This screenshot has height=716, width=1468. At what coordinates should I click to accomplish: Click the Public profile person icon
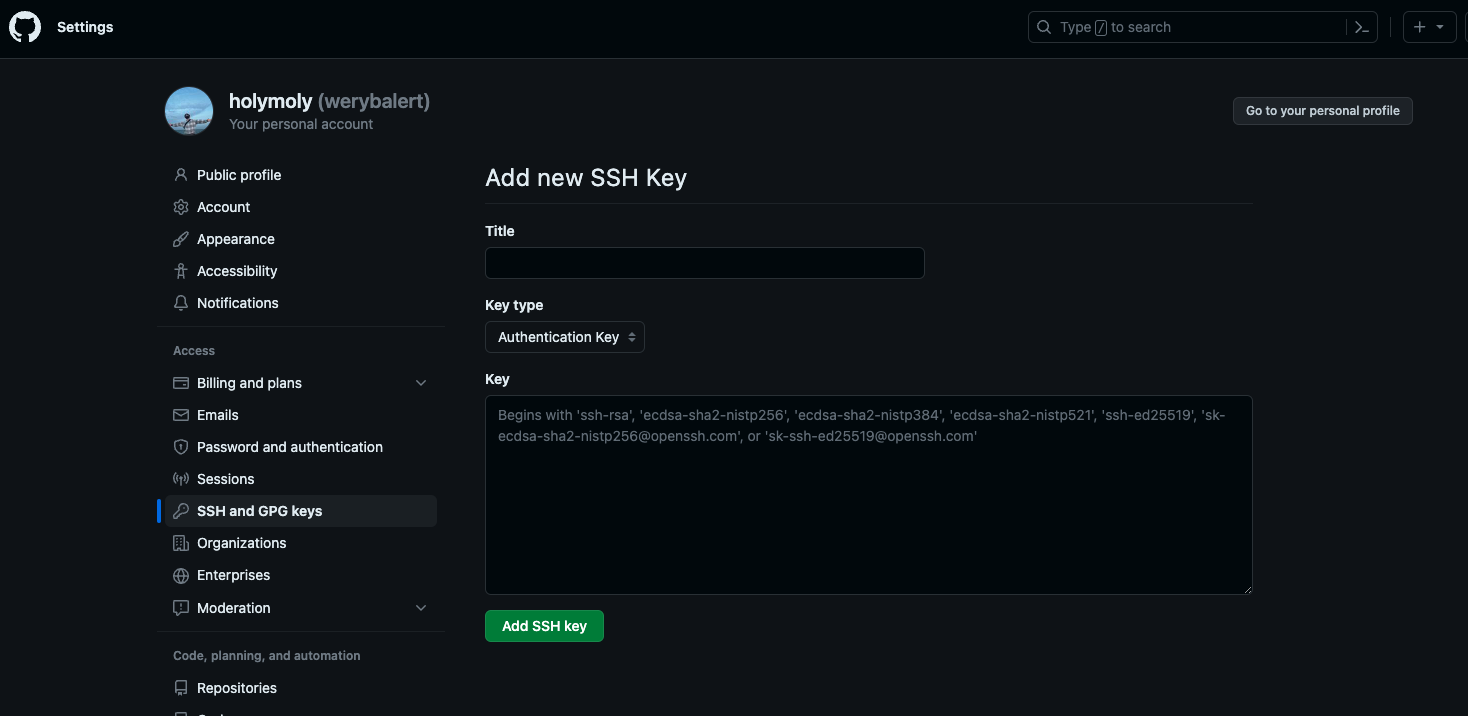click(181, 175)
